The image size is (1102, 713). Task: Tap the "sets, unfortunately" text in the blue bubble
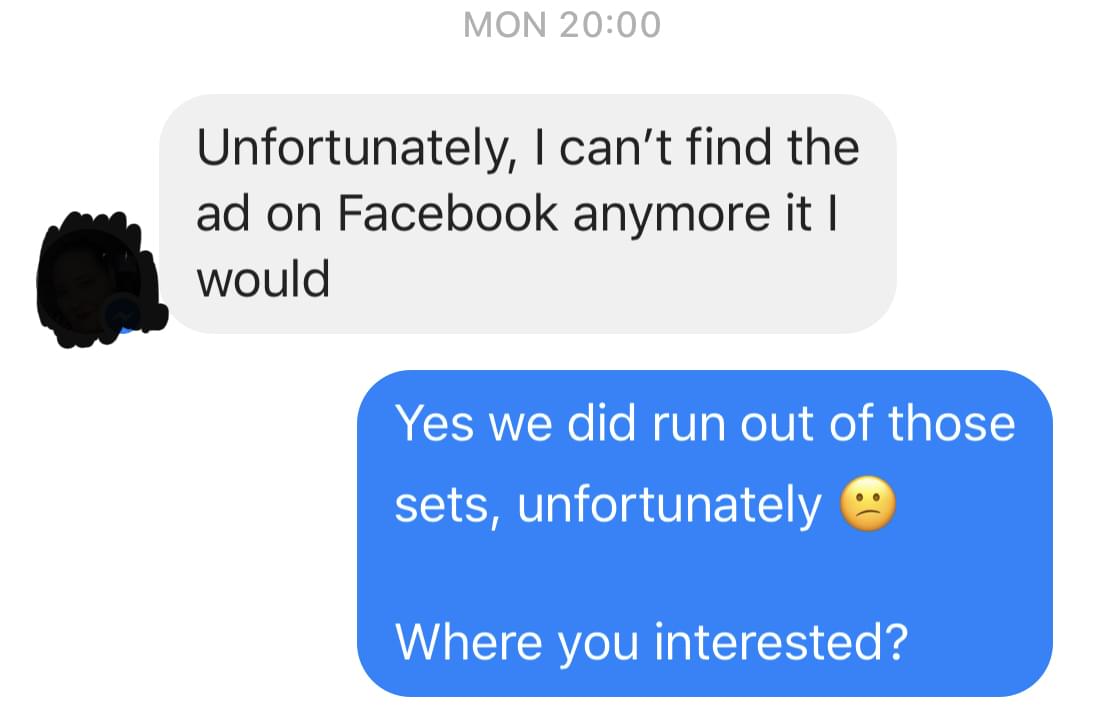click(x=607, y=506)
